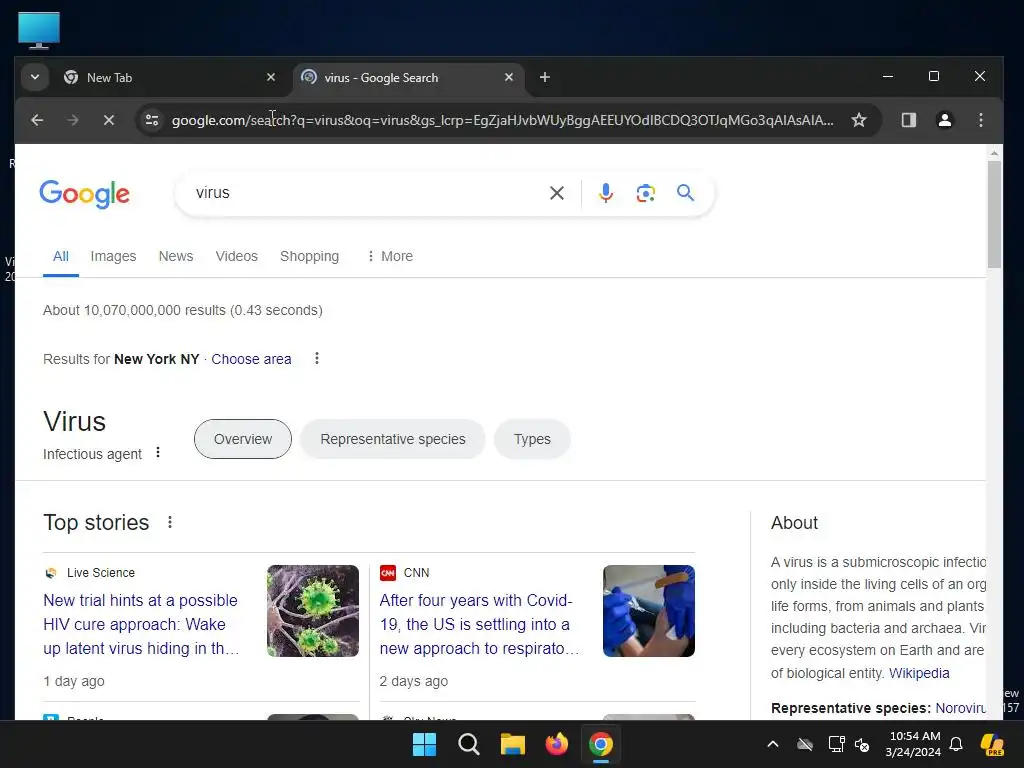Viewport: 1024px width, 768px height.
Task: Switch to News results
Action: coord(176,256)
